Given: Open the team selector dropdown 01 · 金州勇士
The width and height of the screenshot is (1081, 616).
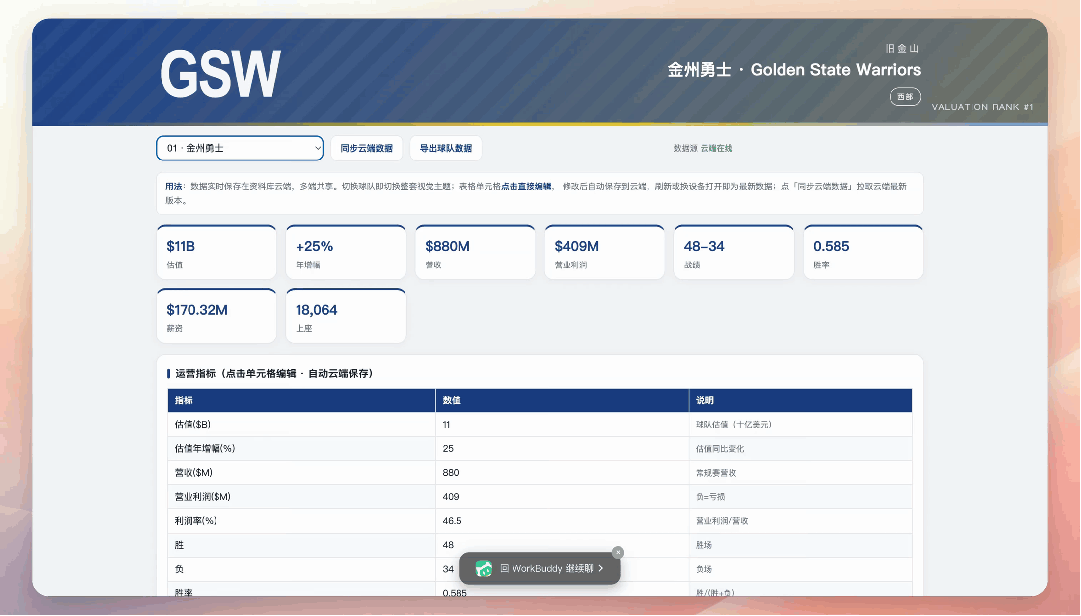Looking at the screenshot, I should [x=240, y=148].
